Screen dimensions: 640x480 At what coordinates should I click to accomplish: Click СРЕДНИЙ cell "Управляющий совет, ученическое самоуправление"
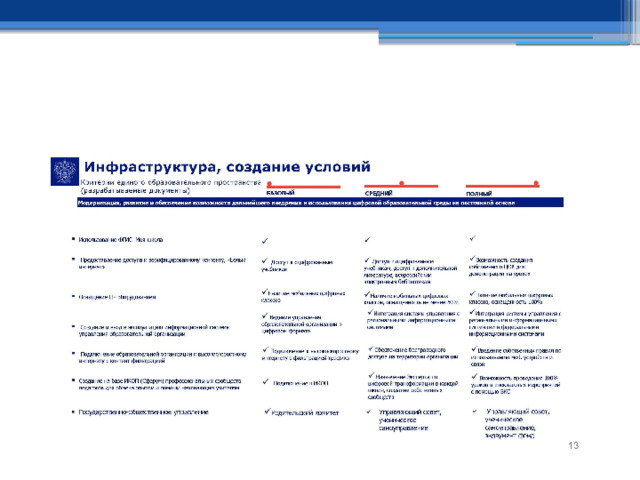coord(409,420)
